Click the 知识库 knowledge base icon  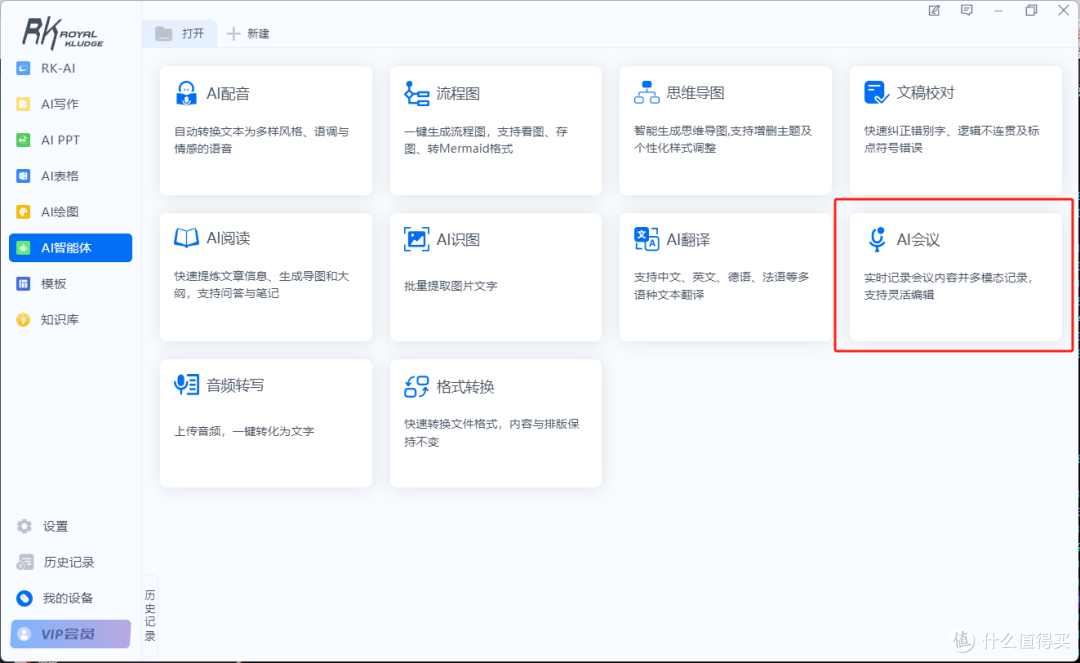coord(23,319)
